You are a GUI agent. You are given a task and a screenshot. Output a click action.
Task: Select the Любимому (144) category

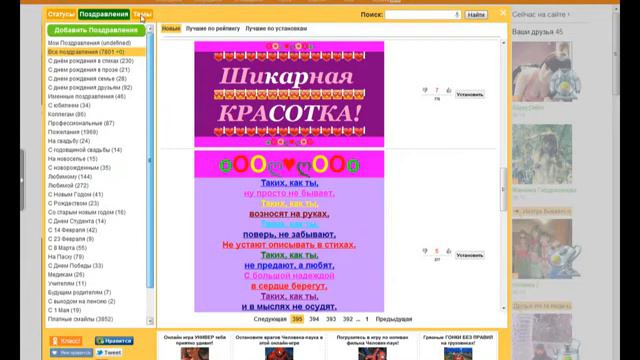point(70,177)
